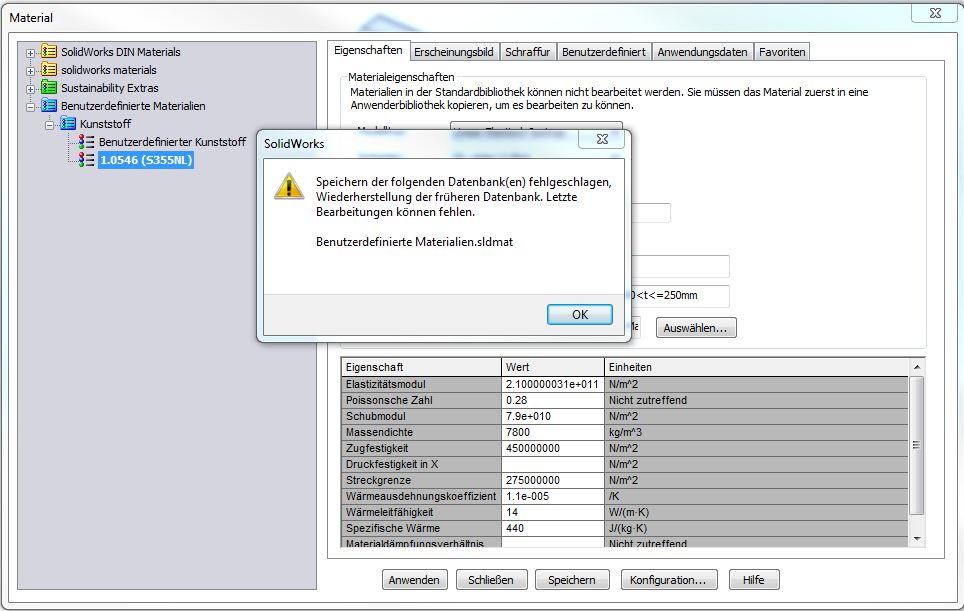This screenshot has width=964, height=611.
Task: Select the Benutzerdefinierte Materialien tree label
Action: [x=133, y=106]
